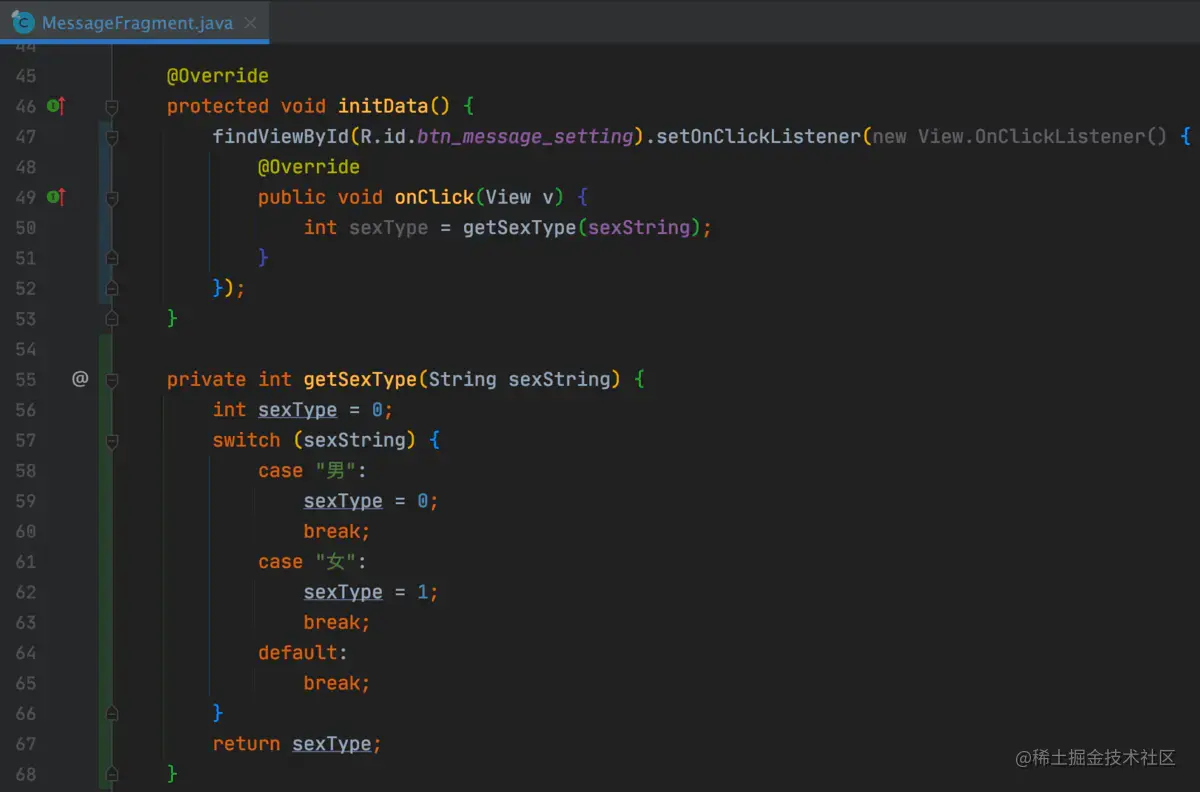This screenshot has height=792, width=1200.
Task: Click the return keyword on line 67
Action: click(x=246, y=744)
